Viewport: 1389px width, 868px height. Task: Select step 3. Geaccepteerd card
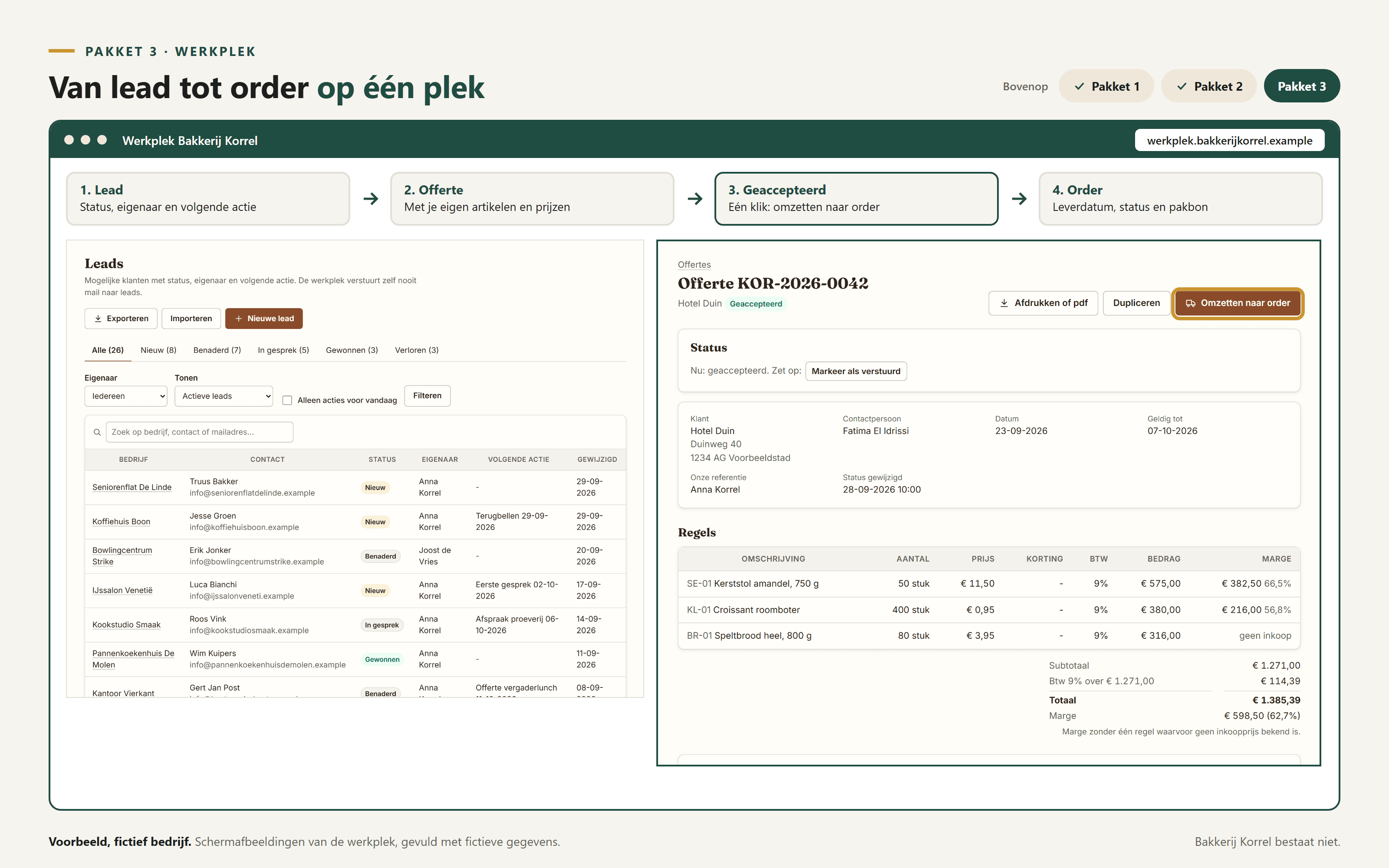click(x=856, y=199)
